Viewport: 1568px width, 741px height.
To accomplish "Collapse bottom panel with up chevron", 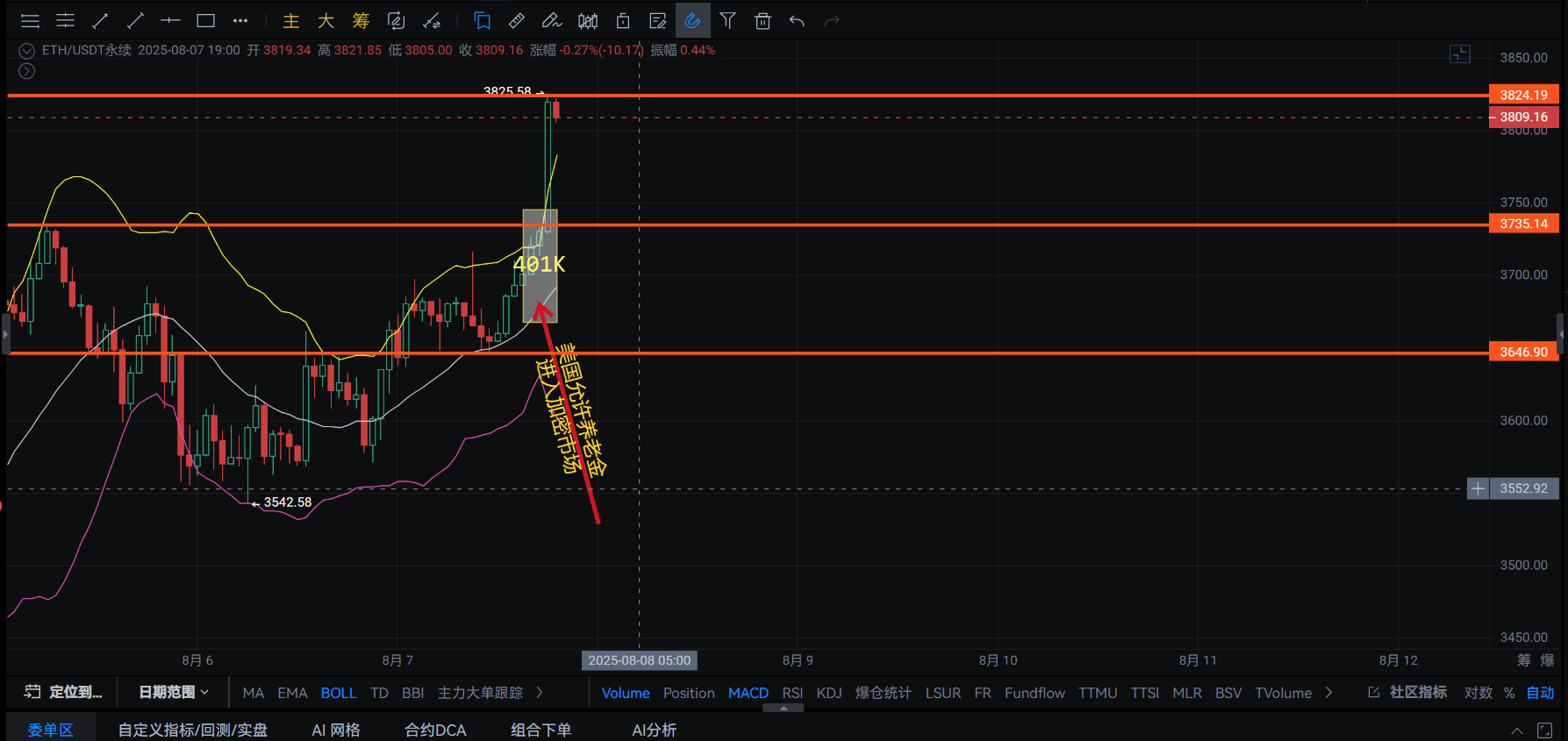I will pyautogui.click(x=1517, y=730).
